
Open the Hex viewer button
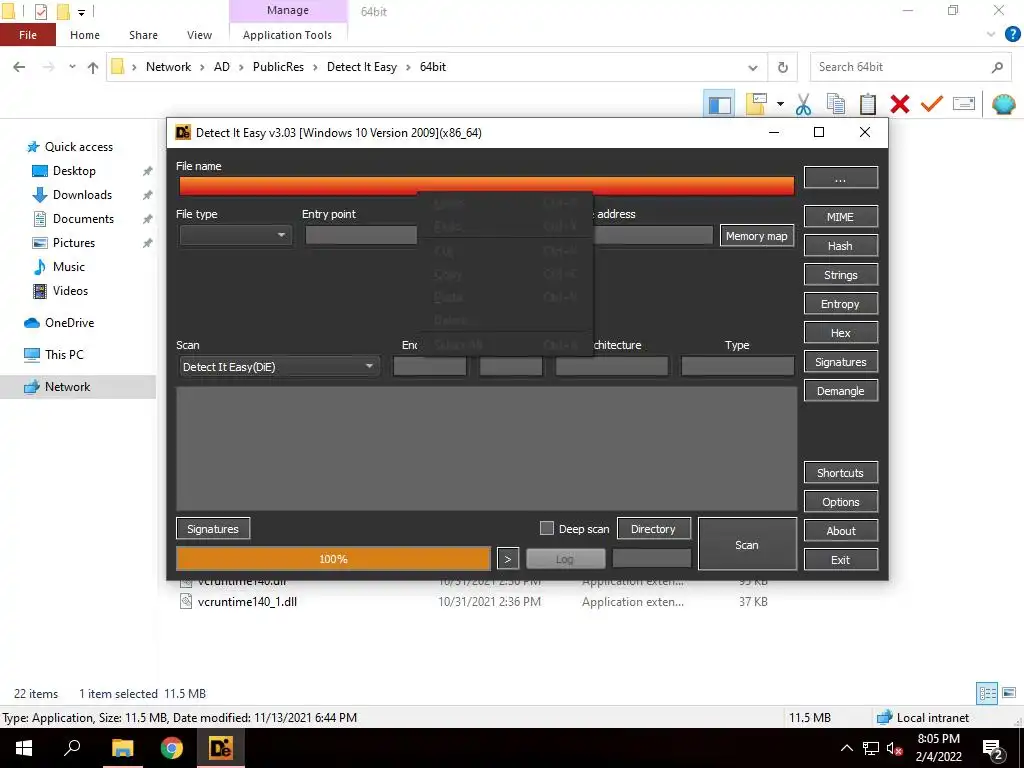pos(840,333)
